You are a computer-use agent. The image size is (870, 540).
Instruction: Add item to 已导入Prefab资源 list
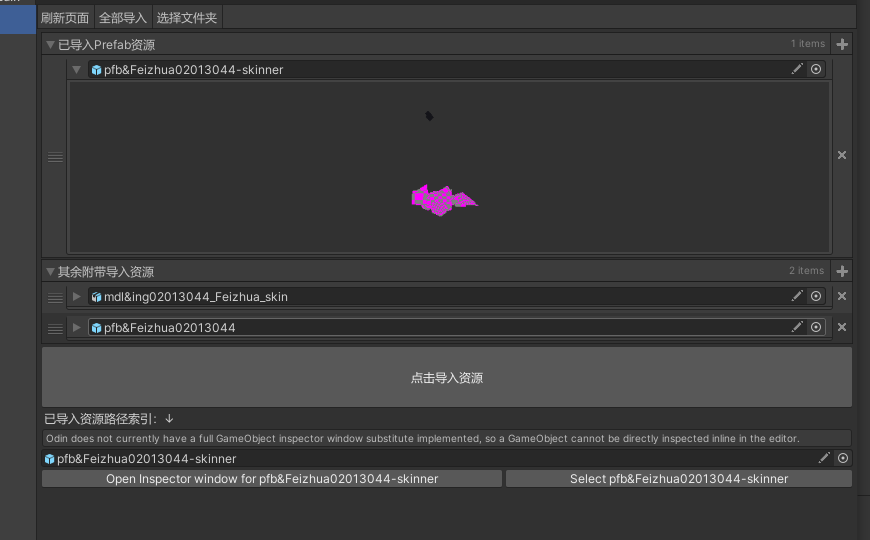842,44
